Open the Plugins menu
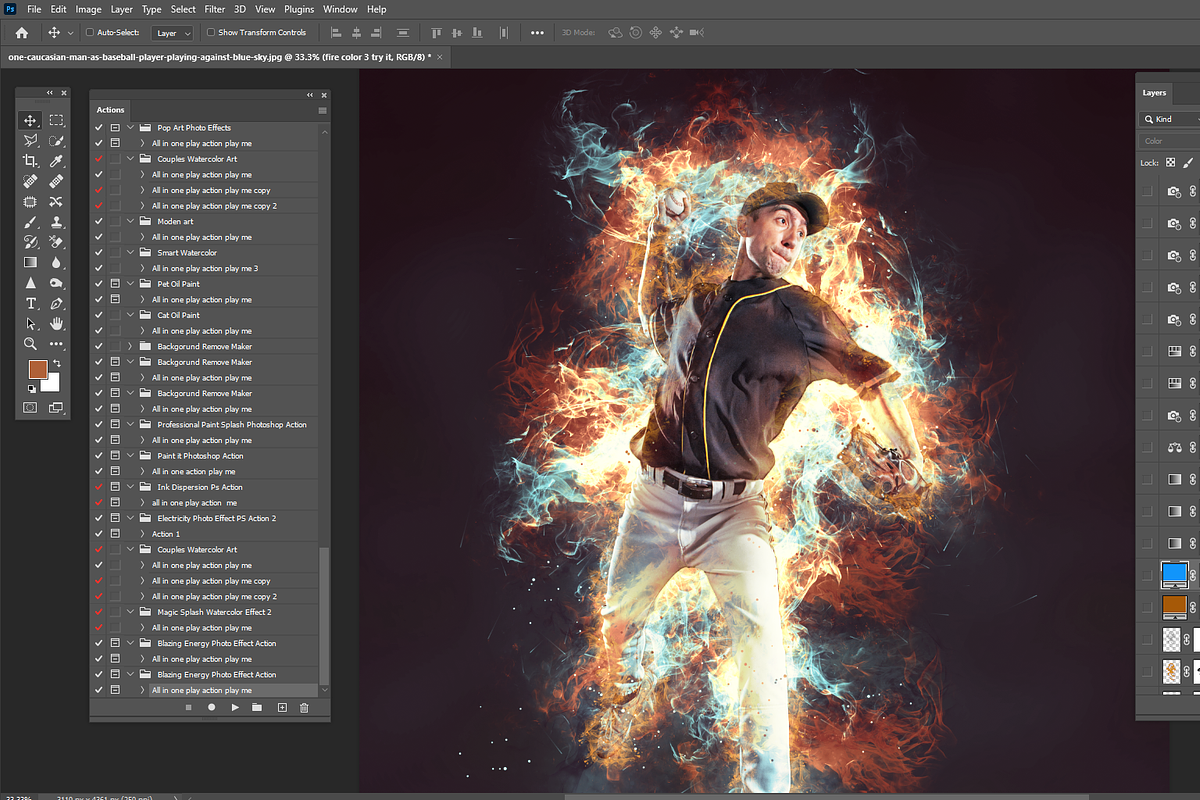The width and height of the screenshot is (1200, 800). pos(298,9)
